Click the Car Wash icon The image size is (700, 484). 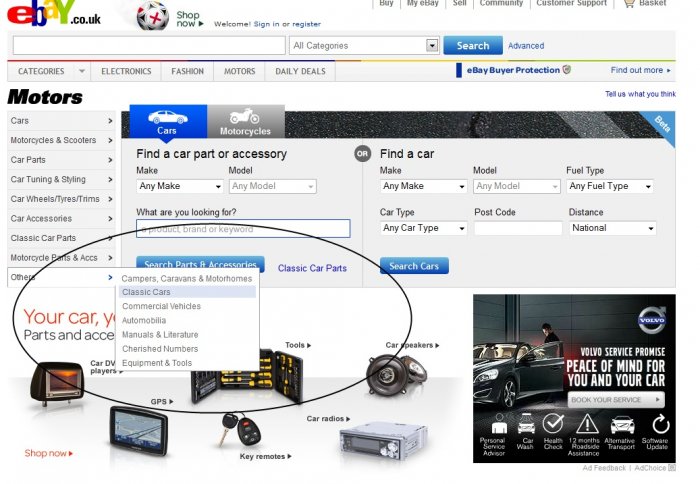[526, 424]
